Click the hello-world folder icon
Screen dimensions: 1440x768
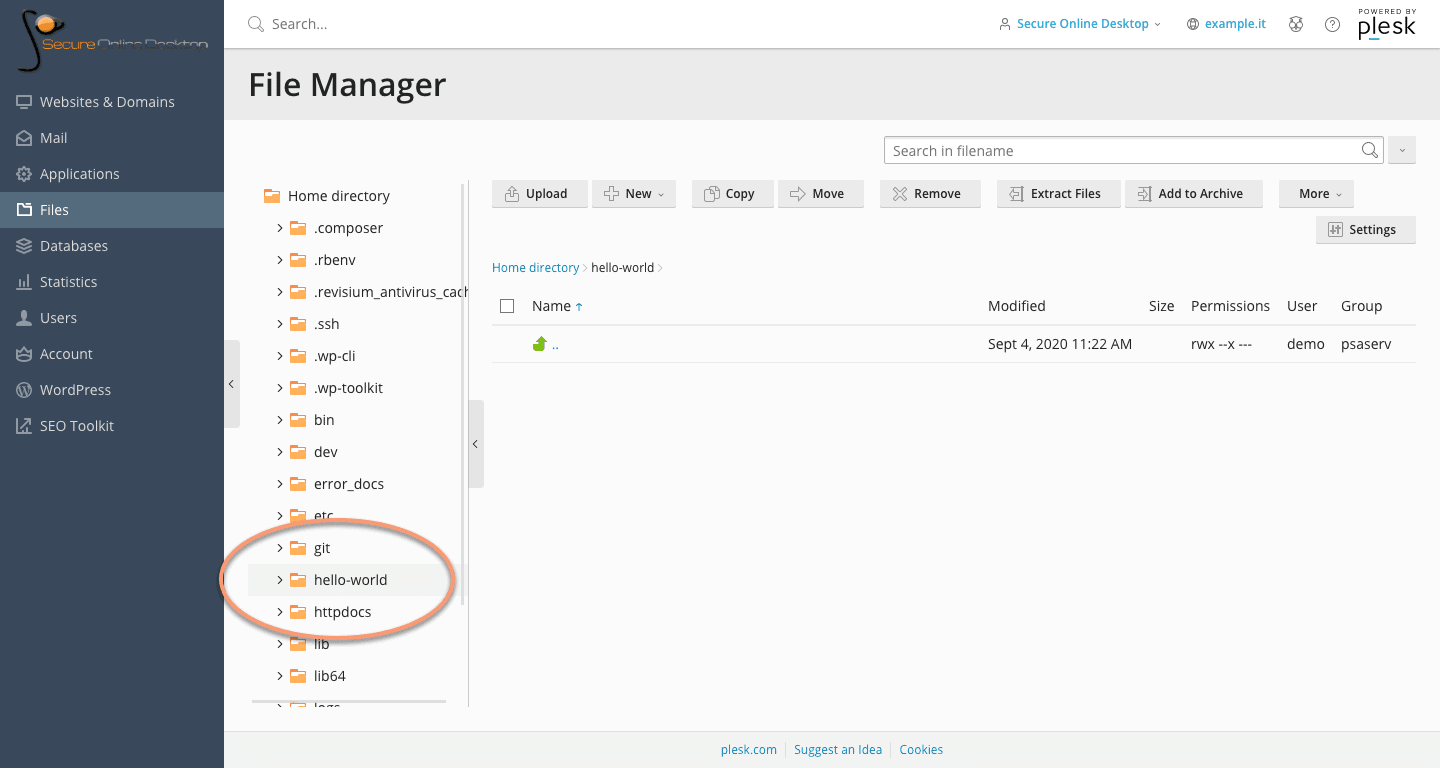tap(297, 580)
